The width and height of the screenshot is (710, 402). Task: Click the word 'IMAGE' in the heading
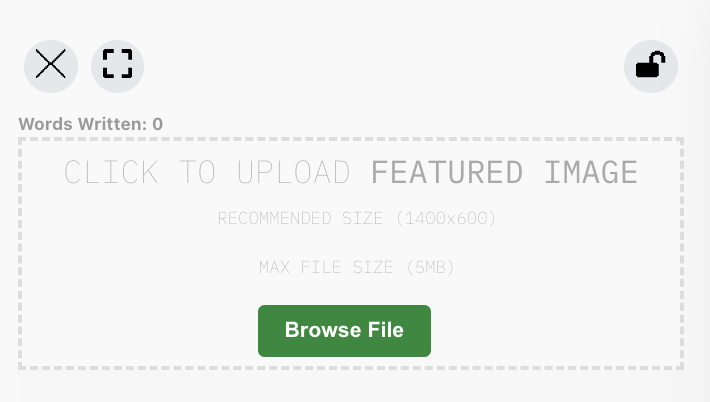pos(591,172)
